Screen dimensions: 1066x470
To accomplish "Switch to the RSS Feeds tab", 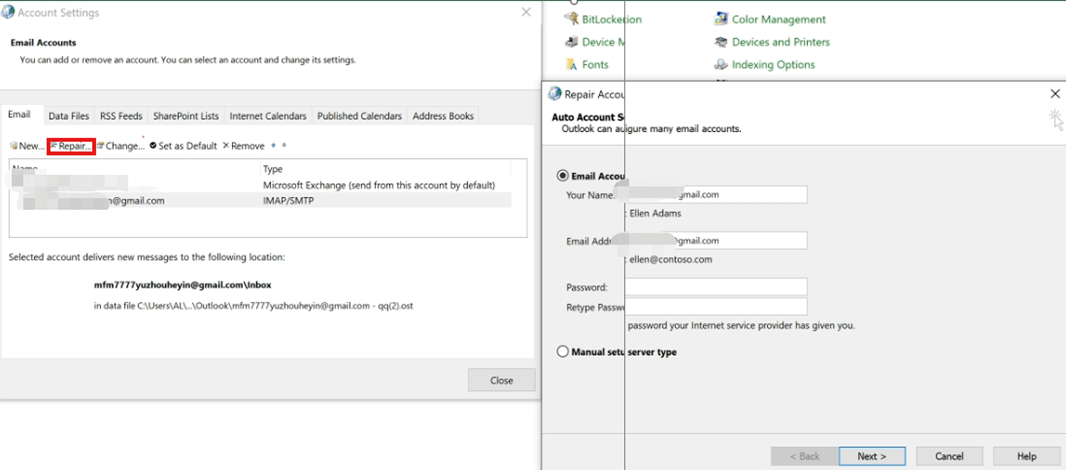I will (x=121, y=116).
